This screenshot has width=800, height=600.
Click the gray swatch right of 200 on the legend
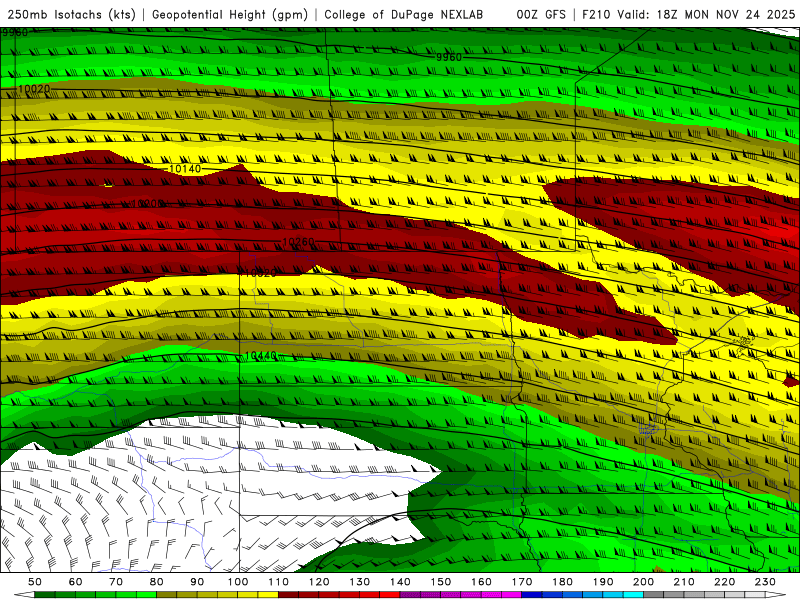(654, 595)
